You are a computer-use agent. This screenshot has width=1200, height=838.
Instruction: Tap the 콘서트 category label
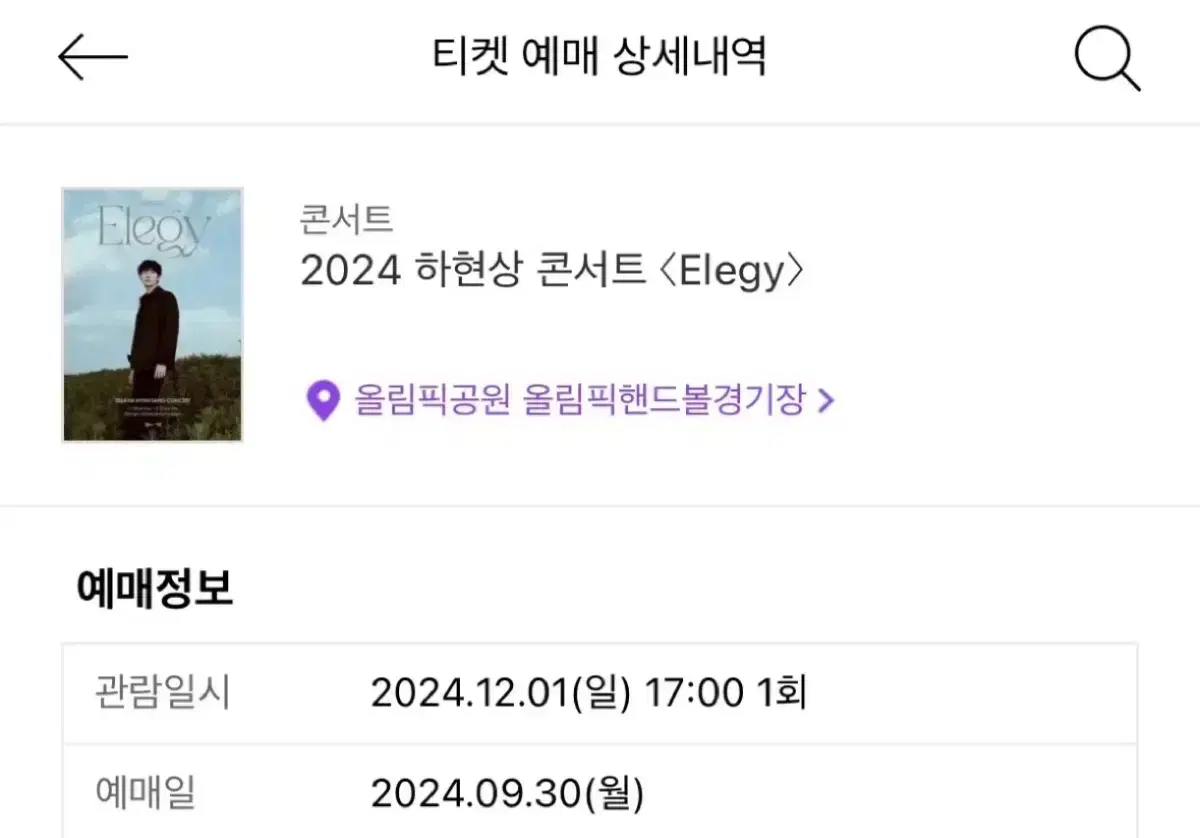click(x=346, y=216)
